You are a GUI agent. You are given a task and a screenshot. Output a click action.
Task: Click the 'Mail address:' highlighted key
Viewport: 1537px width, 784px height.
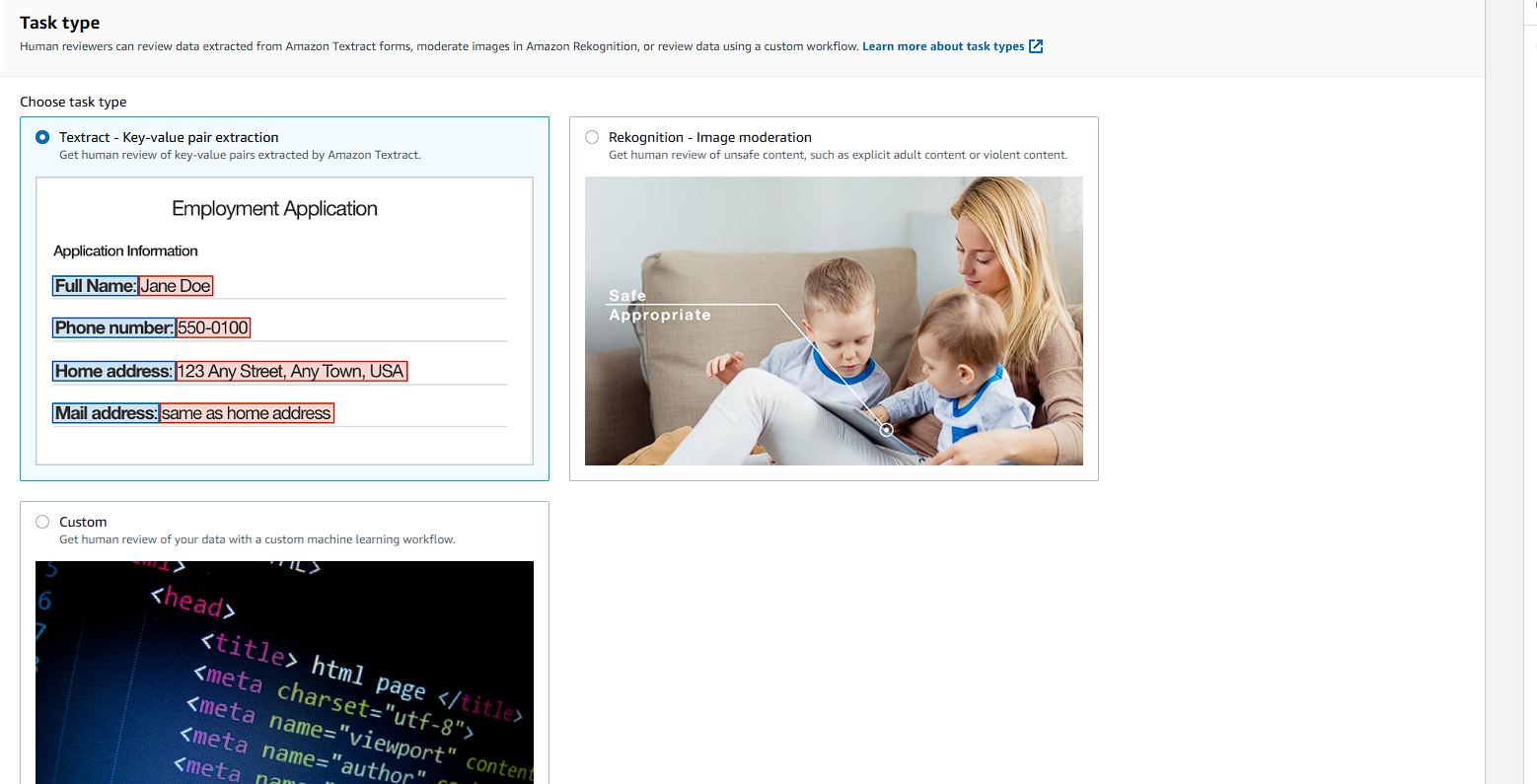click(x=106, y=413)
